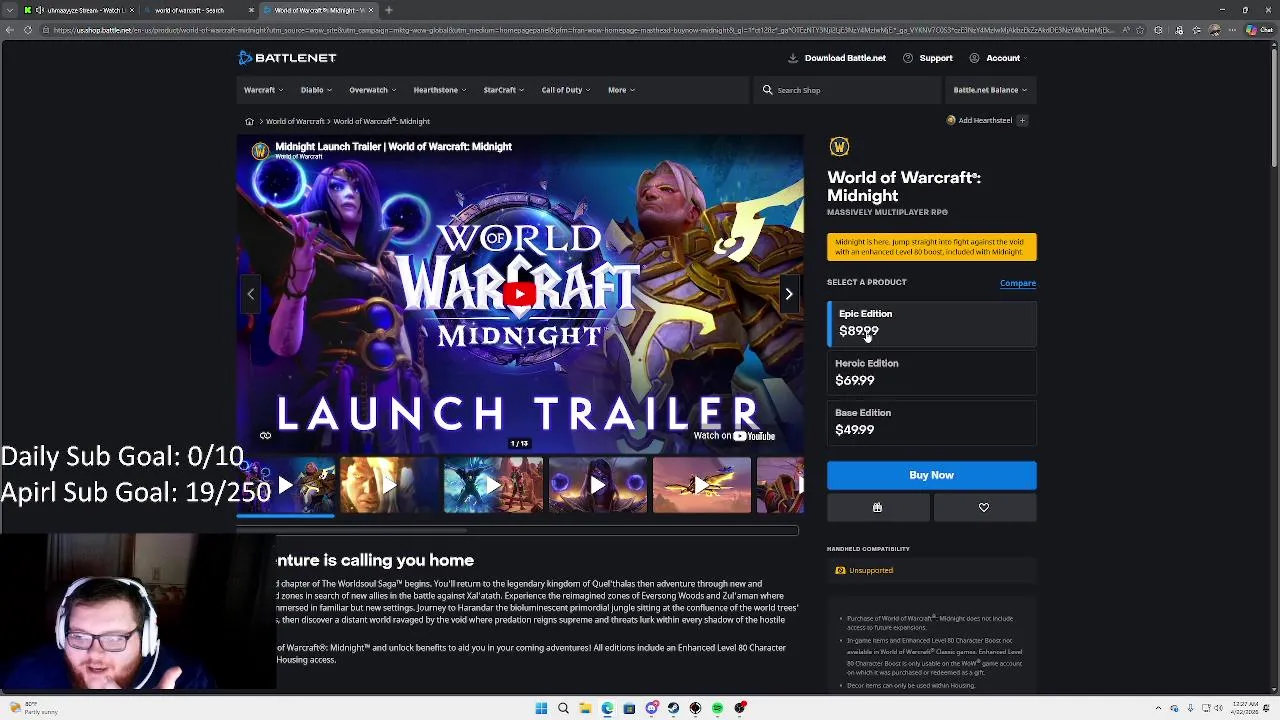
Task: Select the Heroic Edition $69.99 option
Action: pyautogui.click(x=932, y=372)
